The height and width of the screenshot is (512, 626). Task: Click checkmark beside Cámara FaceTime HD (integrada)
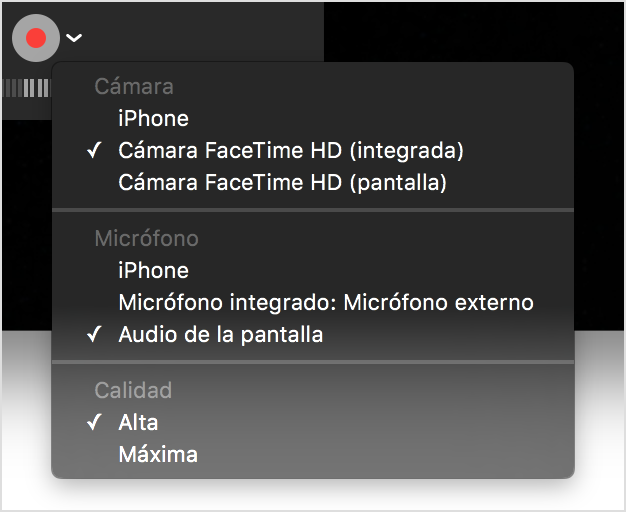click(94, 150)
